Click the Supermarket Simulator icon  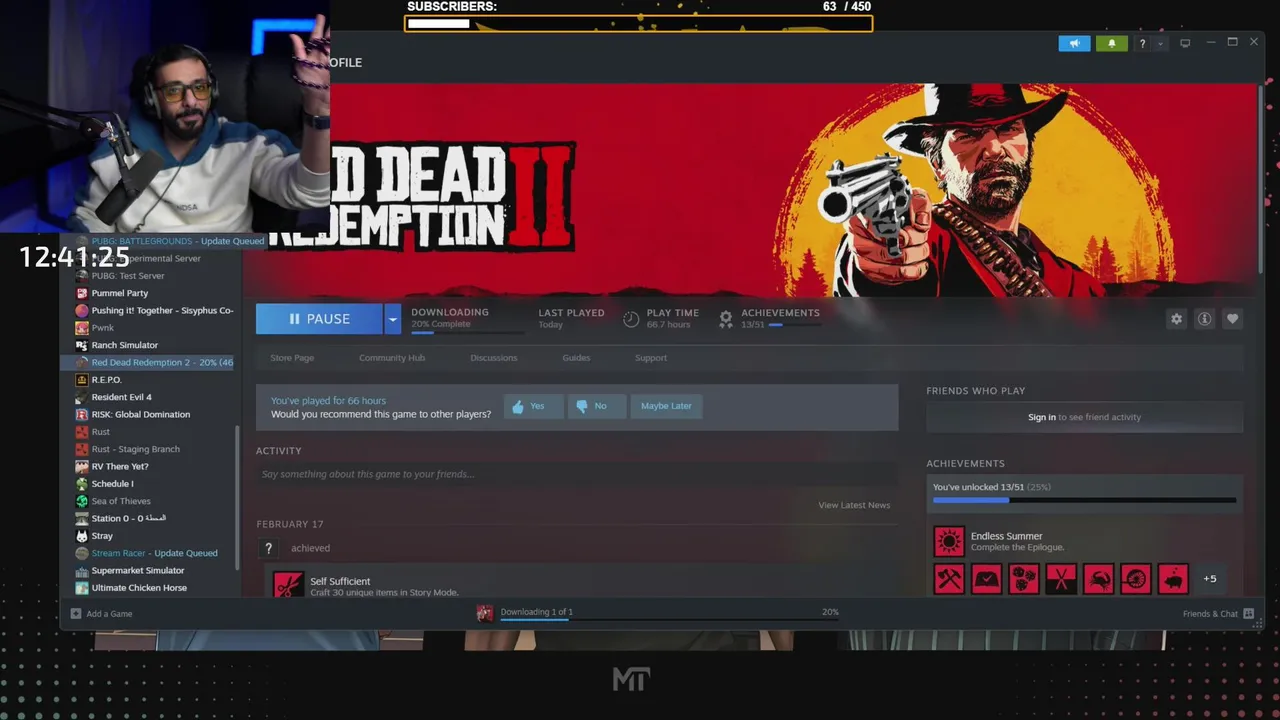pyautogui.click(x=82, y=570)
